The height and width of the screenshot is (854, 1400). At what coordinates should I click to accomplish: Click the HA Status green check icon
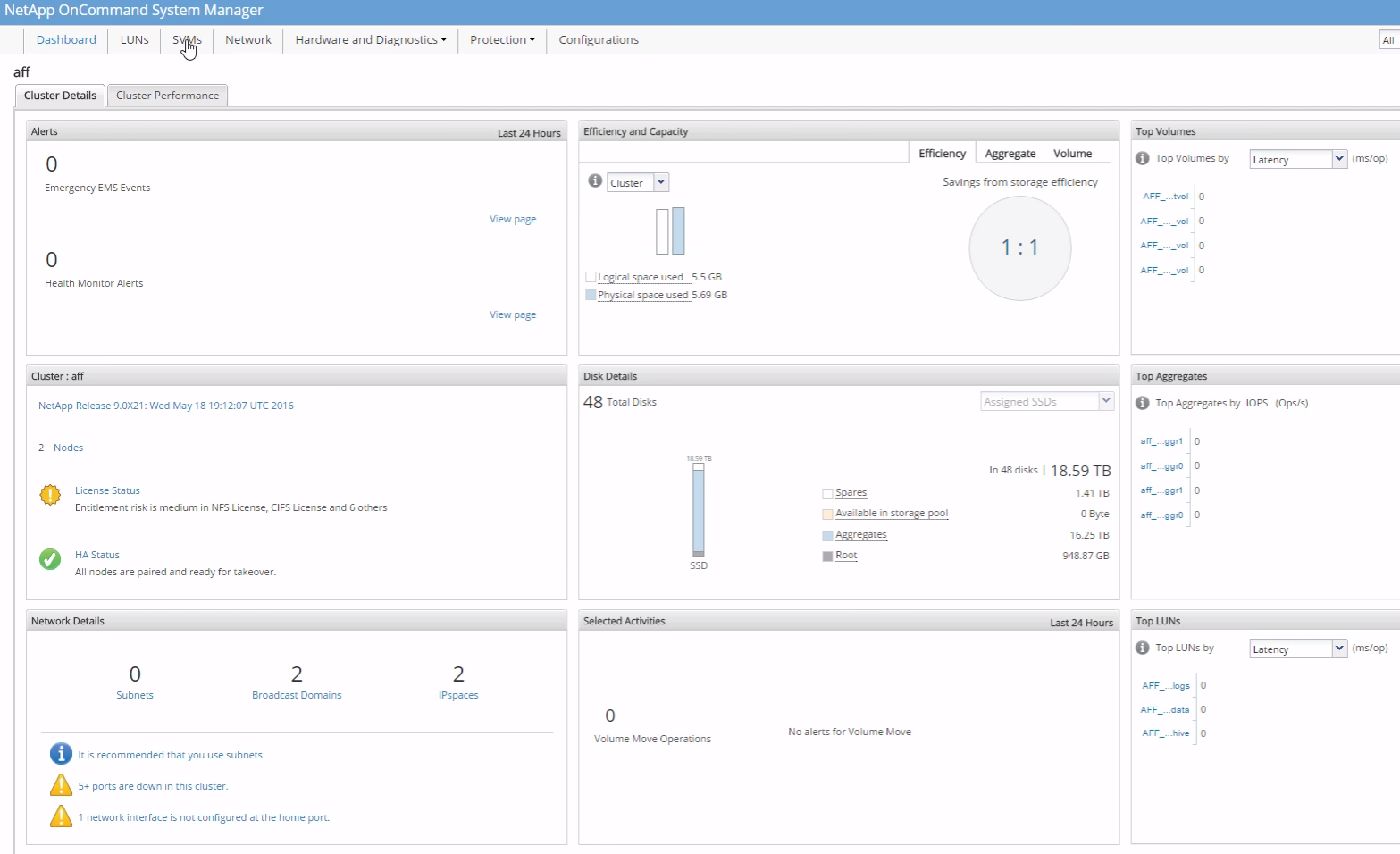click(x=50, y=558)
